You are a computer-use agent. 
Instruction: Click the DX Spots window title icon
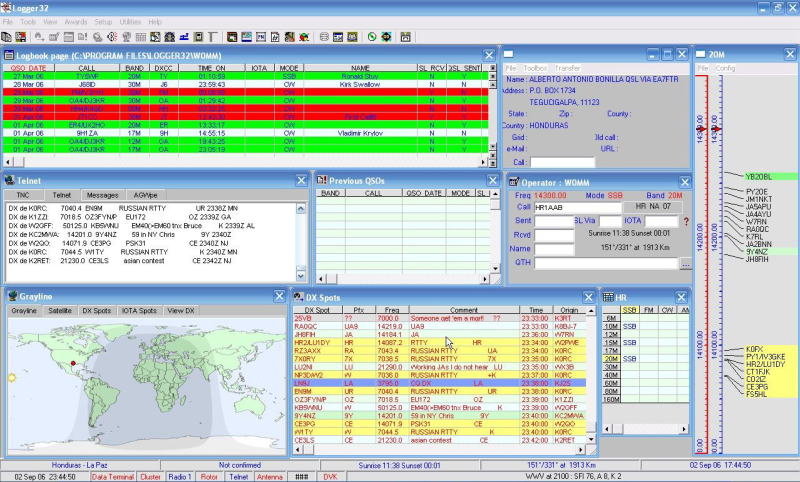pos(299,297)
